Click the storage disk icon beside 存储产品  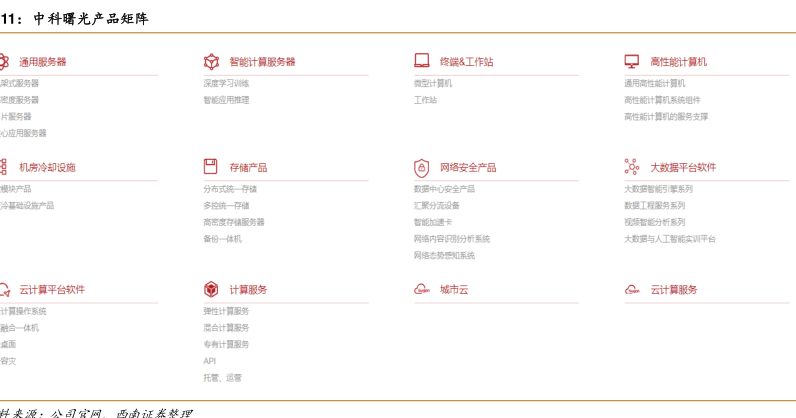click(210, 167)
